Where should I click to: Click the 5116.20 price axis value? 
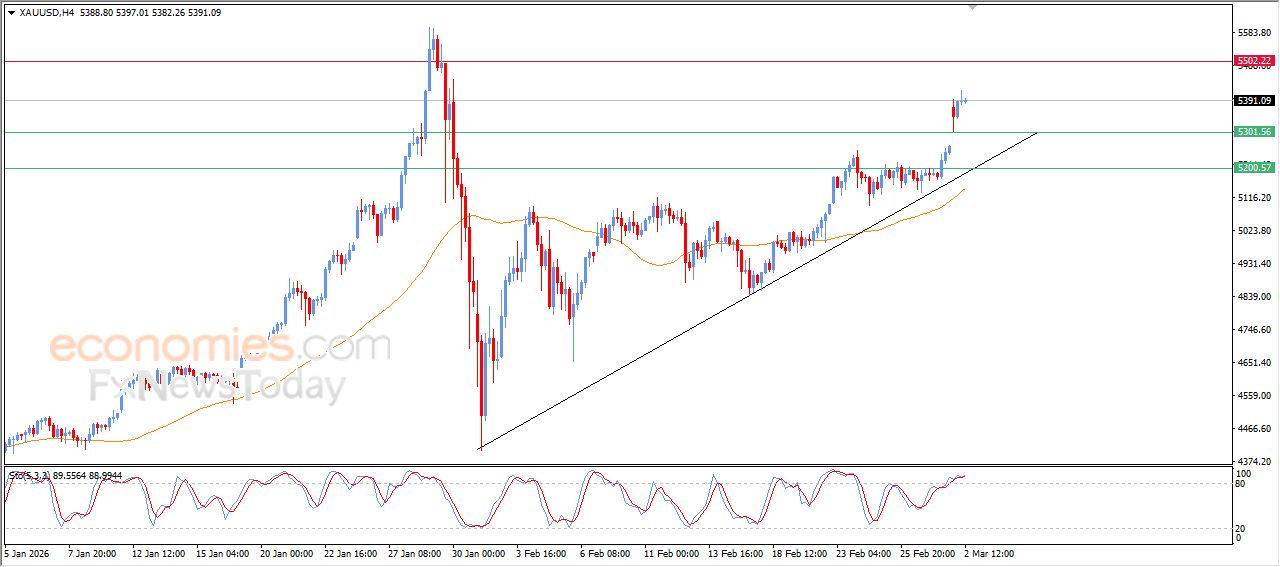pos(1254,198)
